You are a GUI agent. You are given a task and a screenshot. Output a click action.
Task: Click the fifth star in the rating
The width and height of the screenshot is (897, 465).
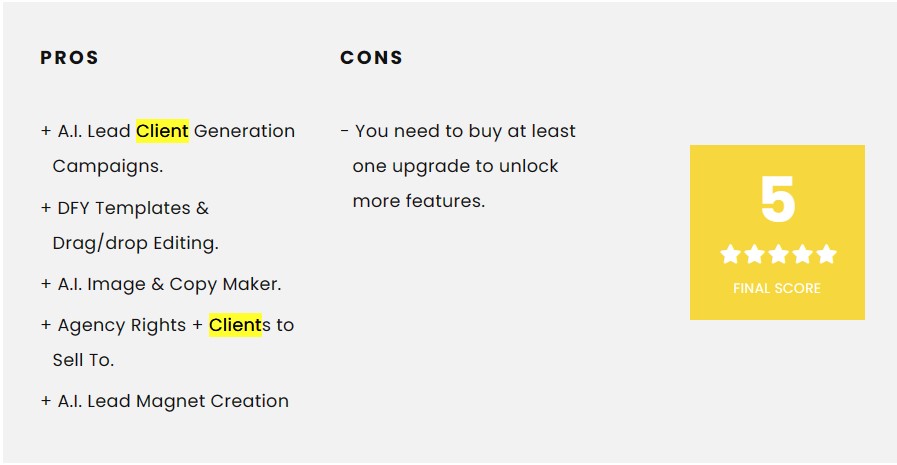click(x=826, y=254)
